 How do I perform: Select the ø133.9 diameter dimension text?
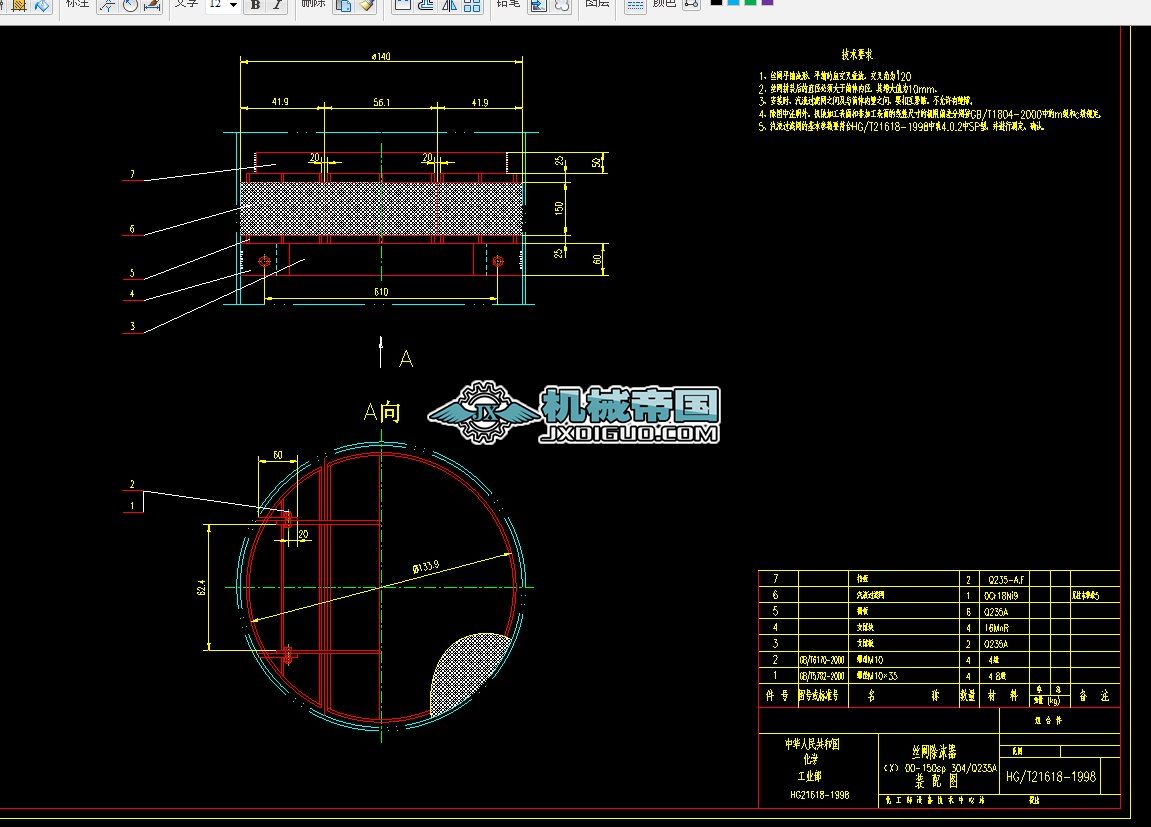tap(426, 566)
